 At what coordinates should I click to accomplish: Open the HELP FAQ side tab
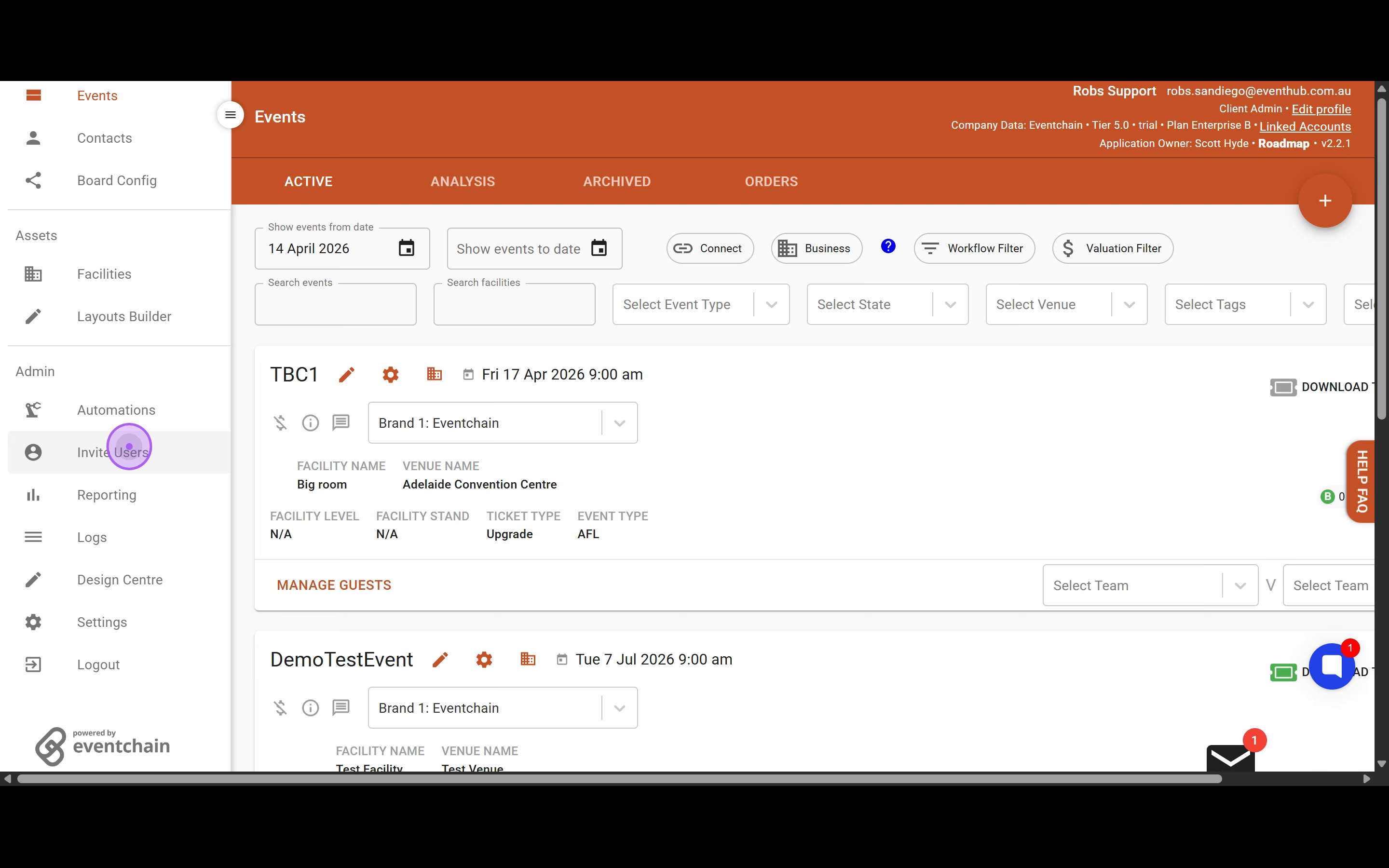click(x=1361, y=482)
